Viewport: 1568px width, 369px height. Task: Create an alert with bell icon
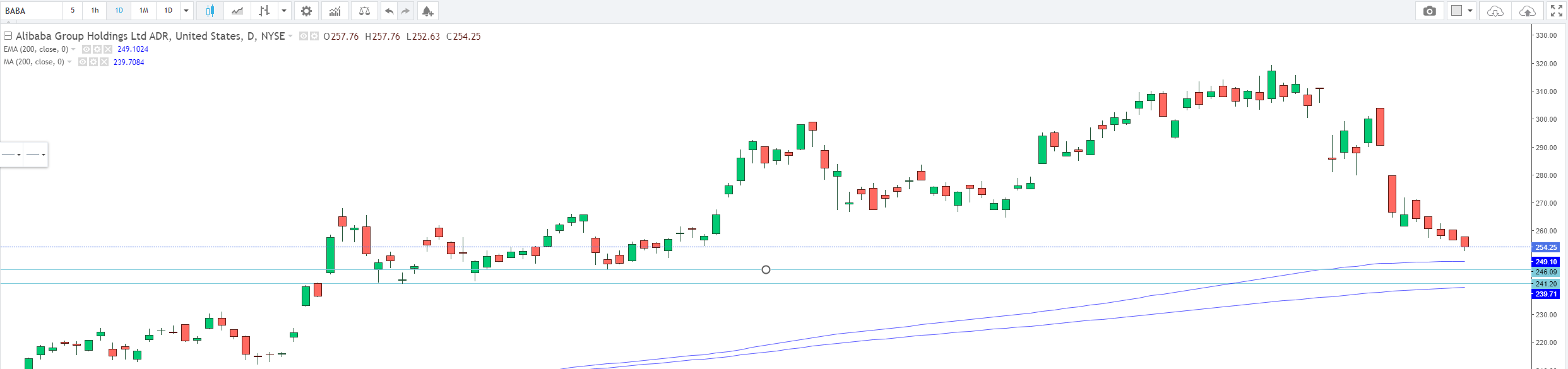(427, 11)
